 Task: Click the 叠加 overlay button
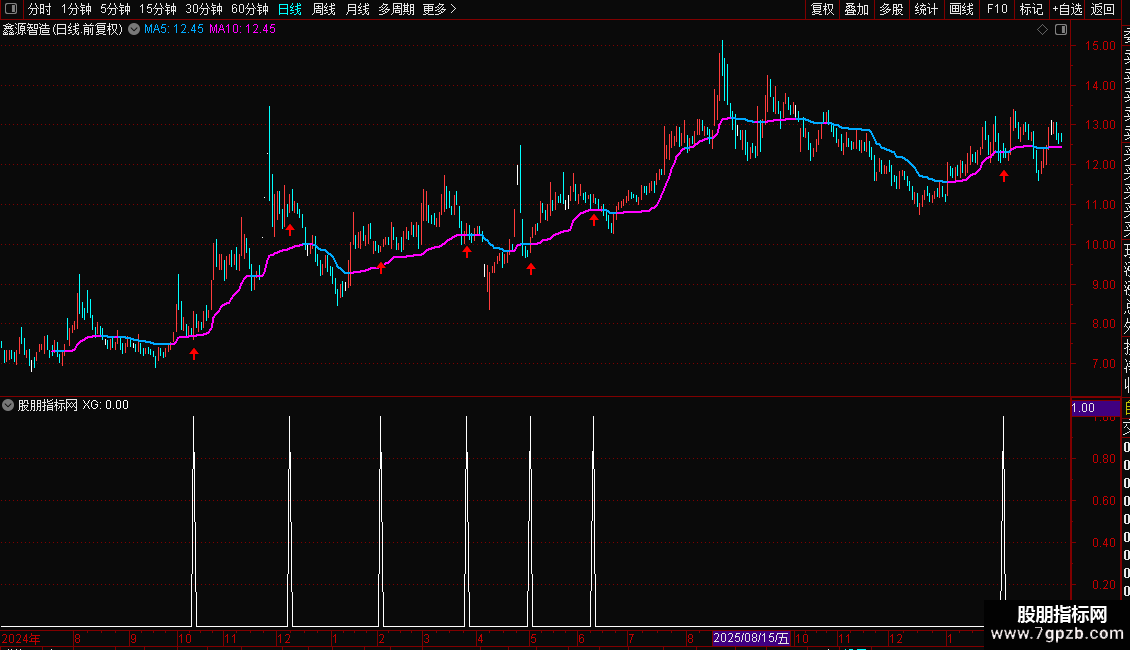pos(857,9)
